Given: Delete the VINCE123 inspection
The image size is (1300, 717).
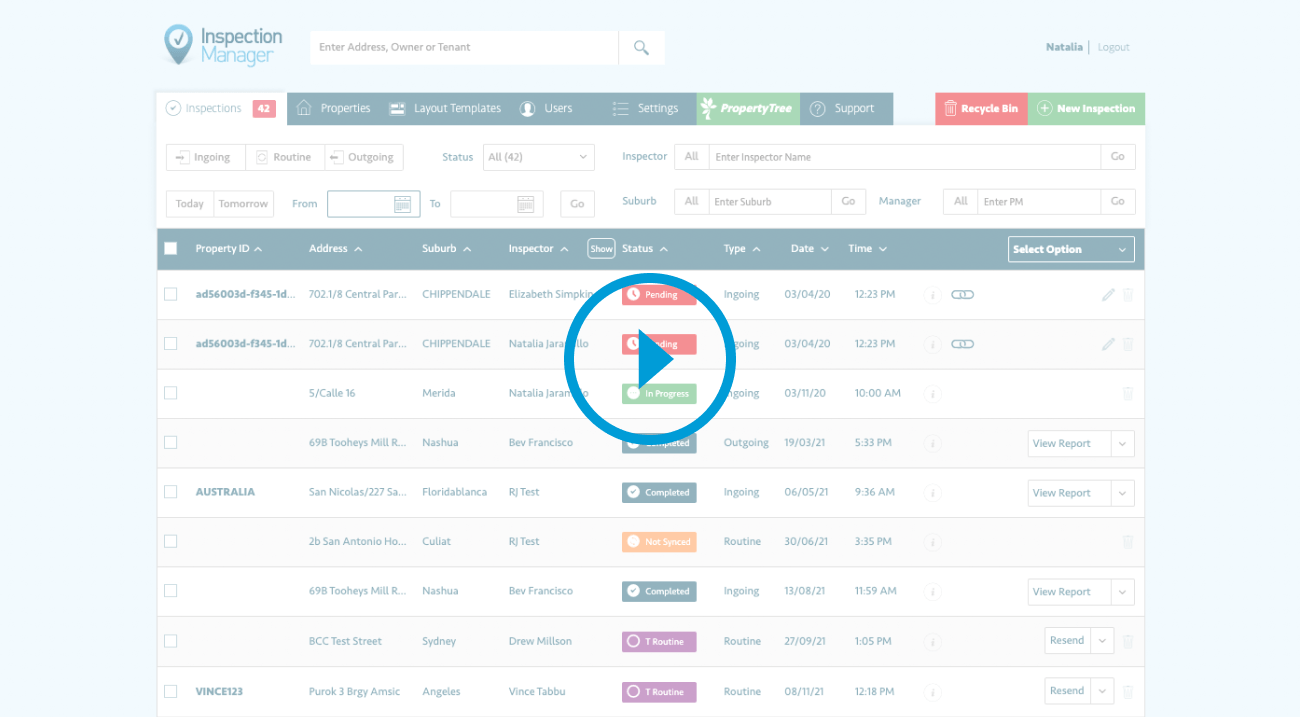Looking at the screenshot, I should tap(1128, 692).
